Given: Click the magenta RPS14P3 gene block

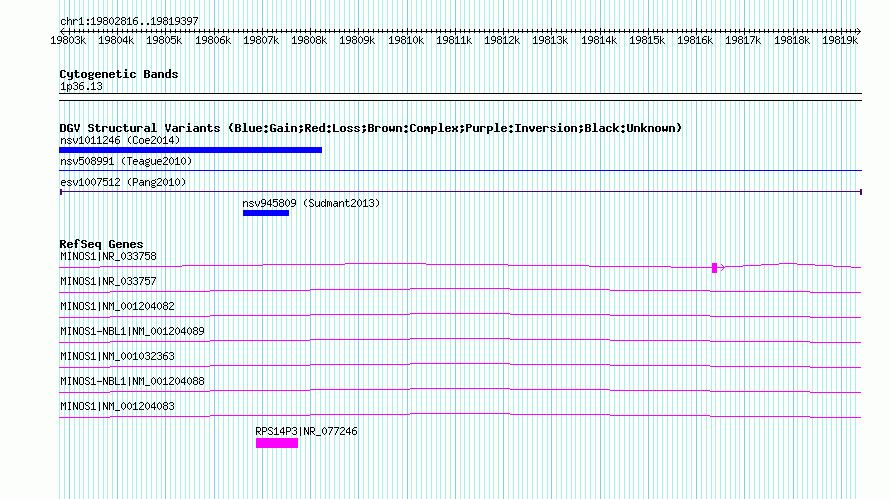Looking at the screenshot, I should coord(277,443).
